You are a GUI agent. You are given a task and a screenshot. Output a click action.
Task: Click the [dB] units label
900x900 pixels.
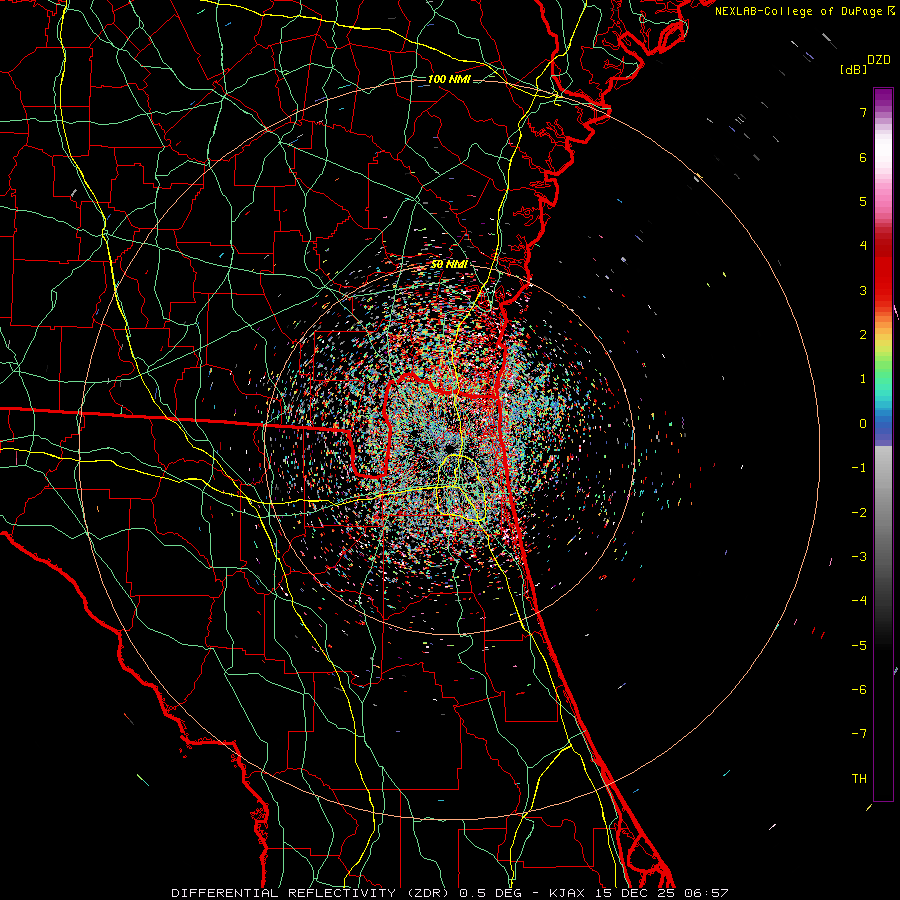click(853, 69)
